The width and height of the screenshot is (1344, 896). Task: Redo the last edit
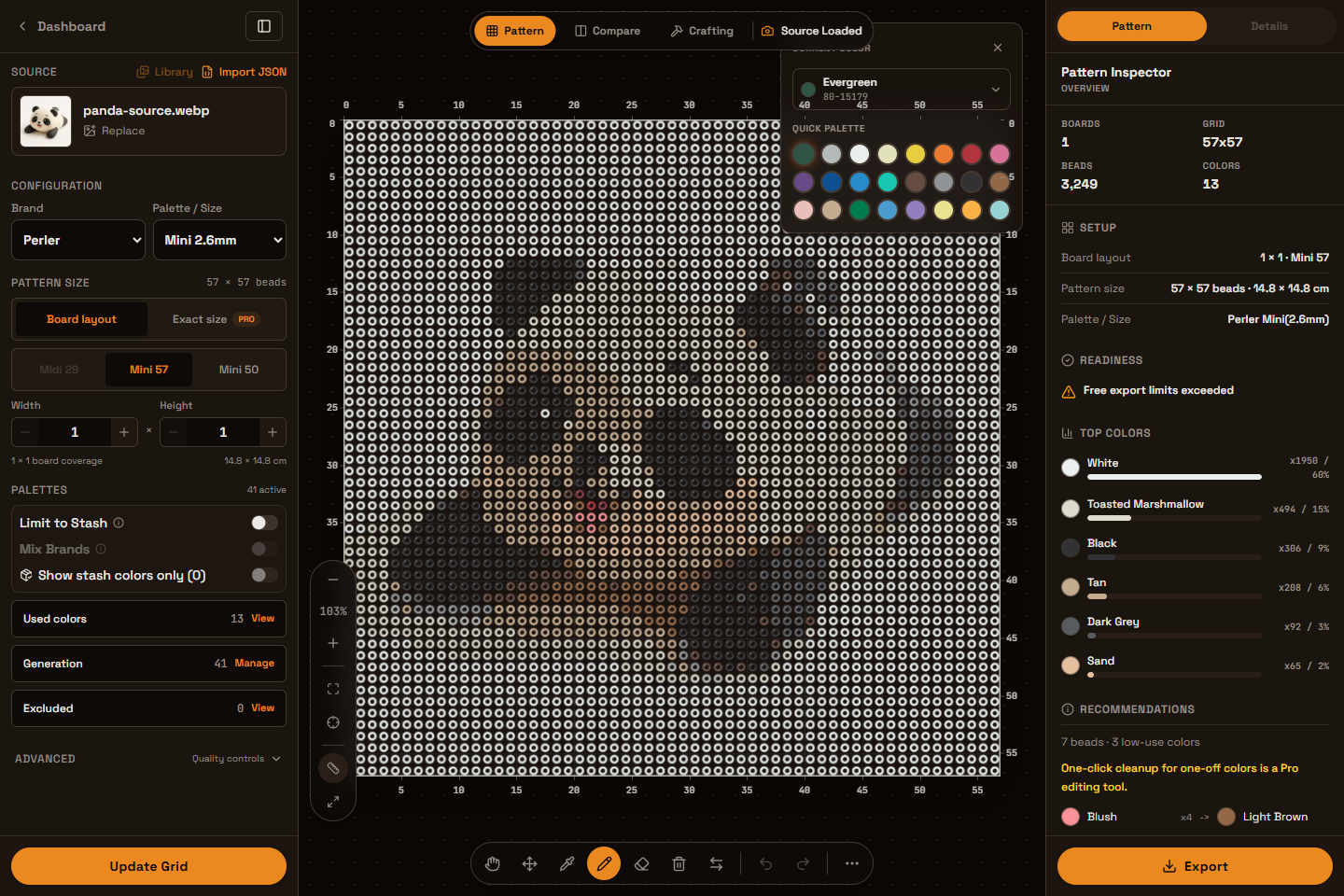803,864
